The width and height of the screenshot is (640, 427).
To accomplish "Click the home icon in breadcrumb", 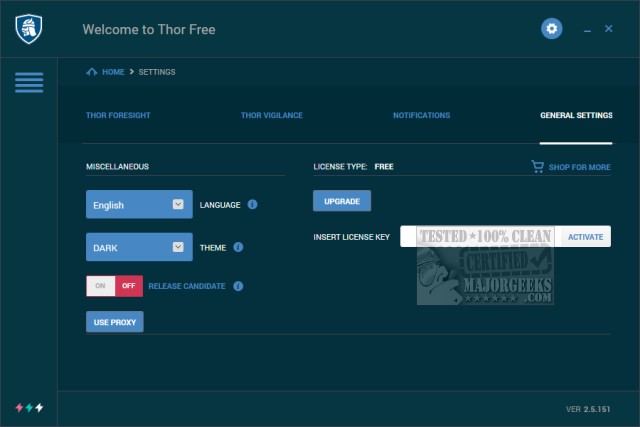I will coord(91,72).
